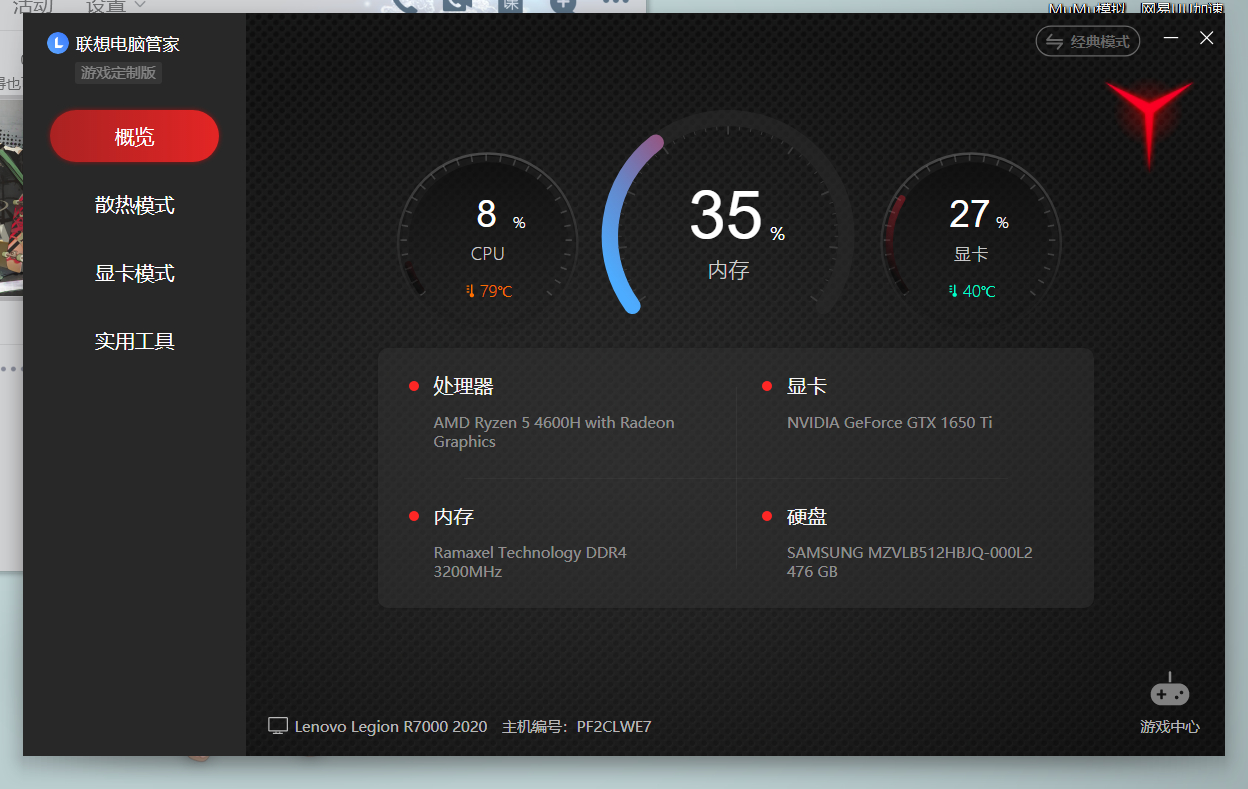
Task: Click the 游戏定制版 edition badge
Action: click(118, 73)
